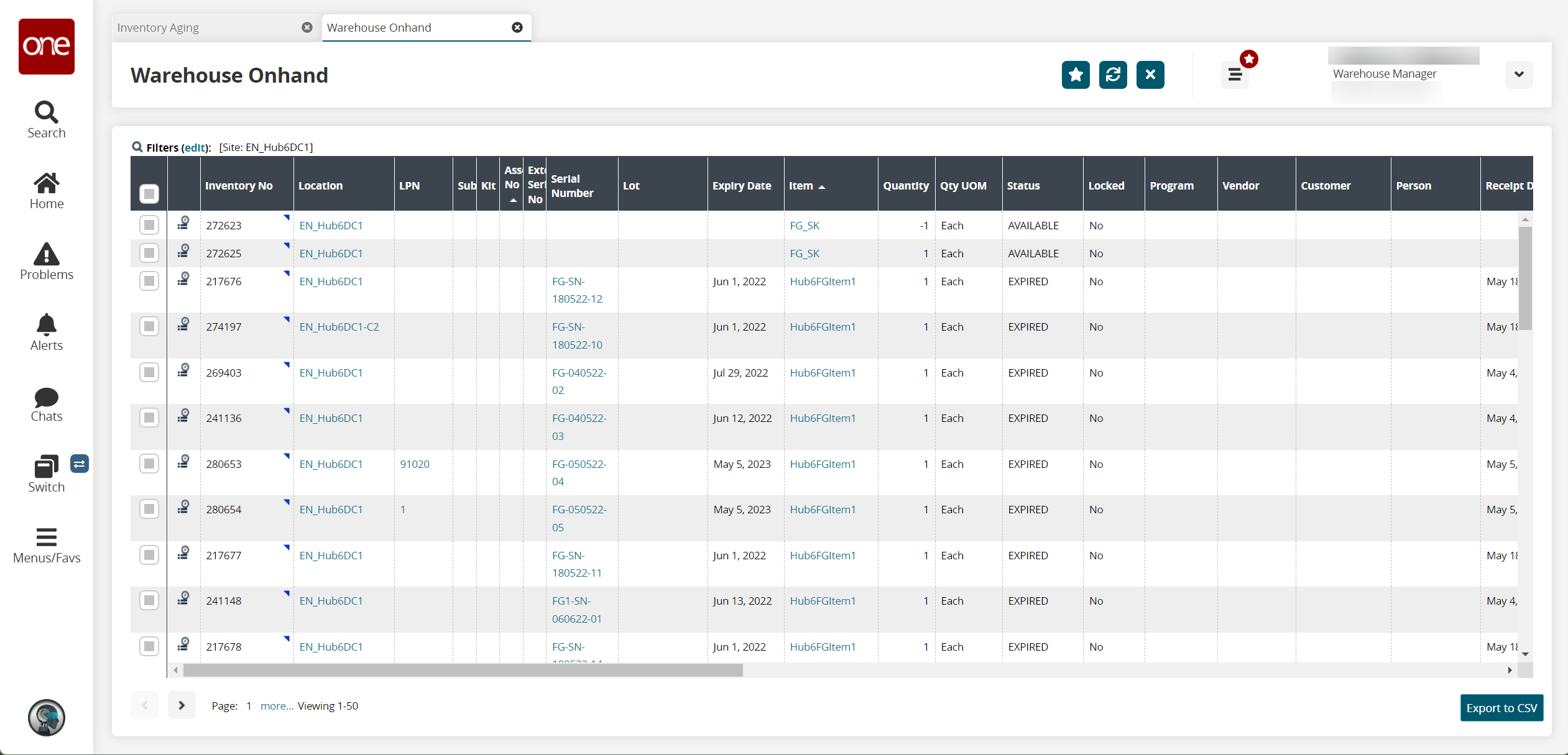Click the ONE logo in the sidebar
The width and height of the screenshot is (1568, 755).
point(47,47)
